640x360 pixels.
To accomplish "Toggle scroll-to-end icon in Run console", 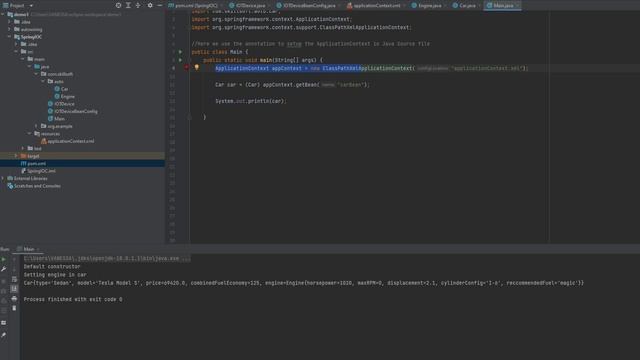I will [14, 289].
